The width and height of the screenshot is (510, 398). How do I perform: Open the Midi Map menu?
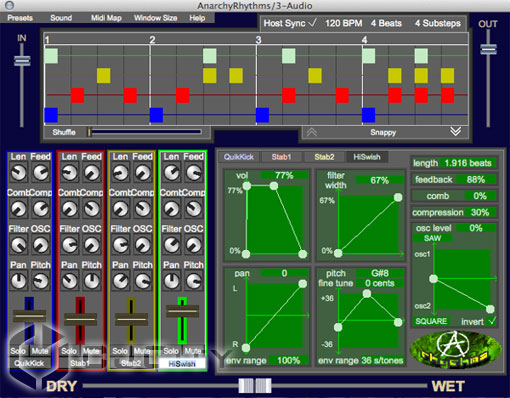tap(106, 18)
